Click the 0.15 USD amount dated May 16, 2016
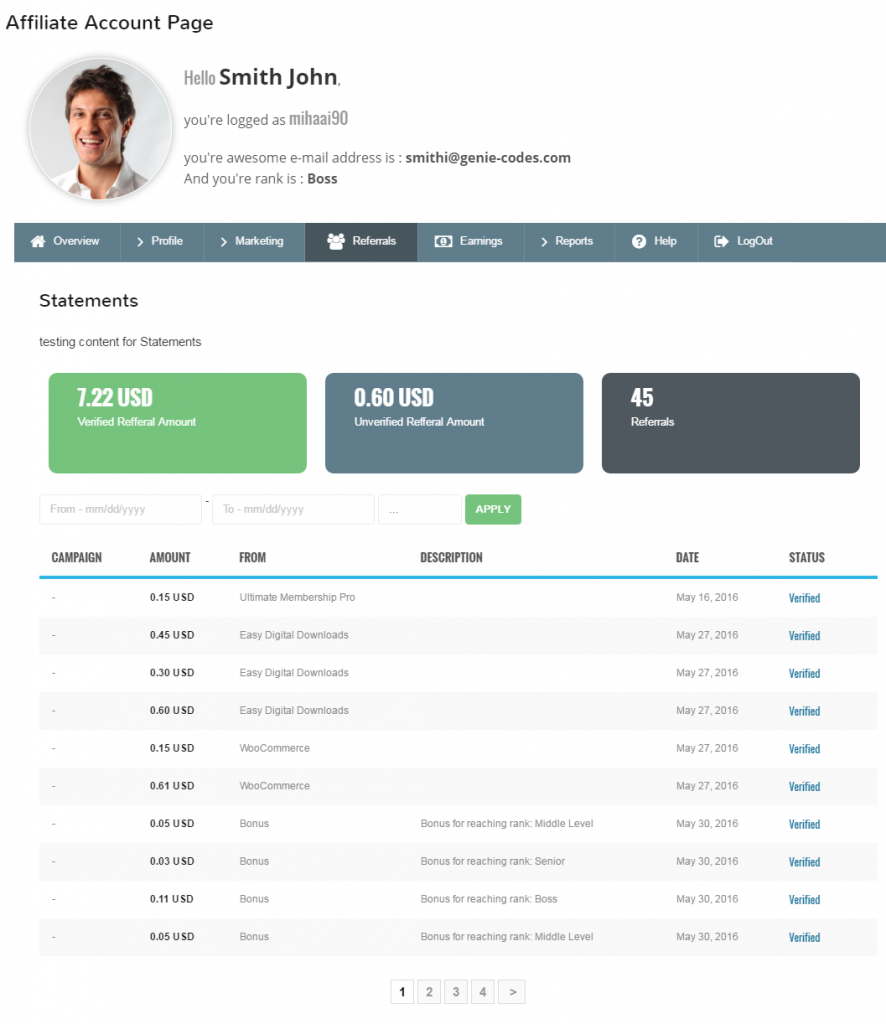 (172, 598)
